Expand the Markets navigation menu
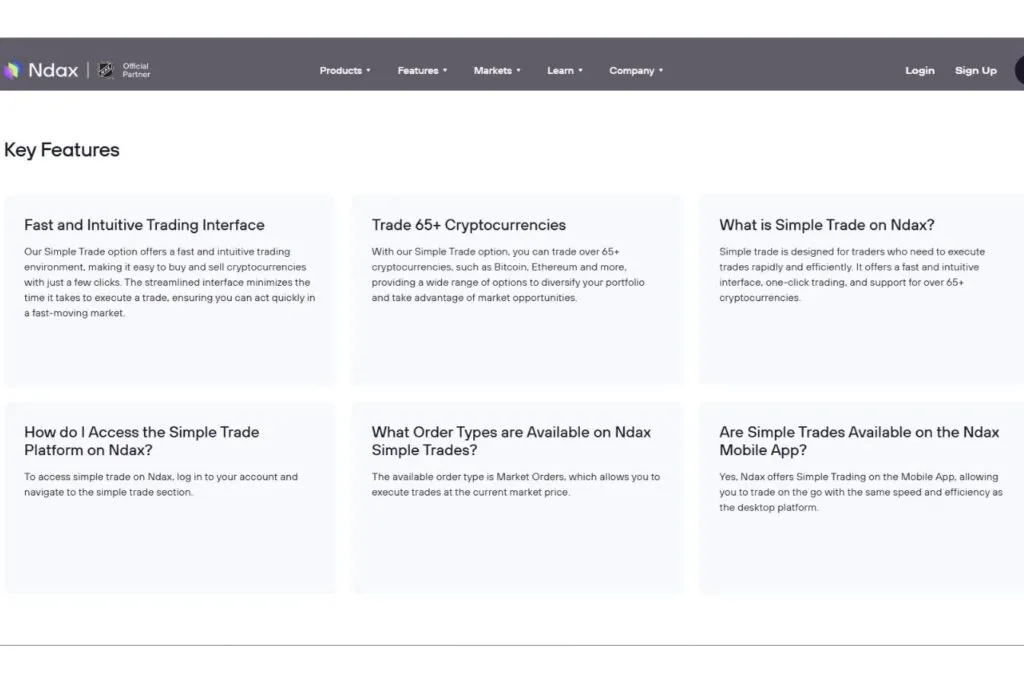Viewport: 1024px width, 683px height. (x=497, y=71)
